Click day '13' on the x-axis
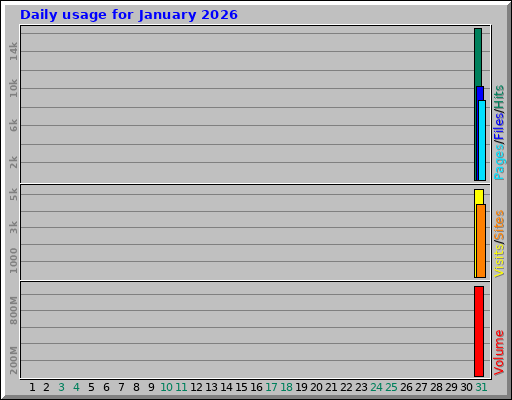Image resolution: width=512 pixels, height=400 pixels. [x=211, y=387]
